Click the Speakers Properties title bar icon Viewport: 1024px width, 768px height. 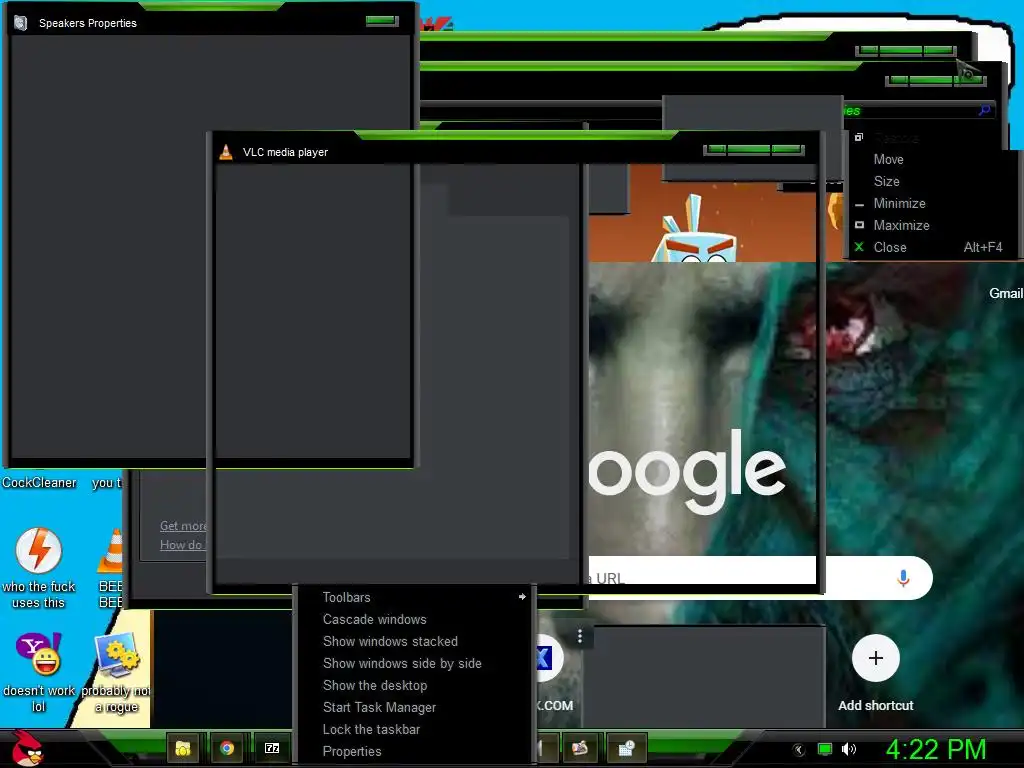[x=21, y=23]
